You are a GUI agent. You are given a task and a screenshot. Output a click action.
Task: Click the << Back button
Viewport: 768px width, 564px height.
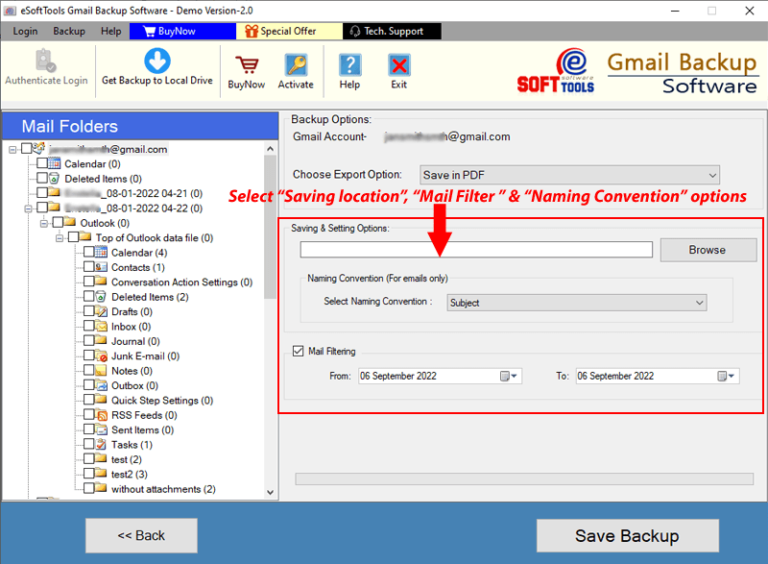coord(142,536)
